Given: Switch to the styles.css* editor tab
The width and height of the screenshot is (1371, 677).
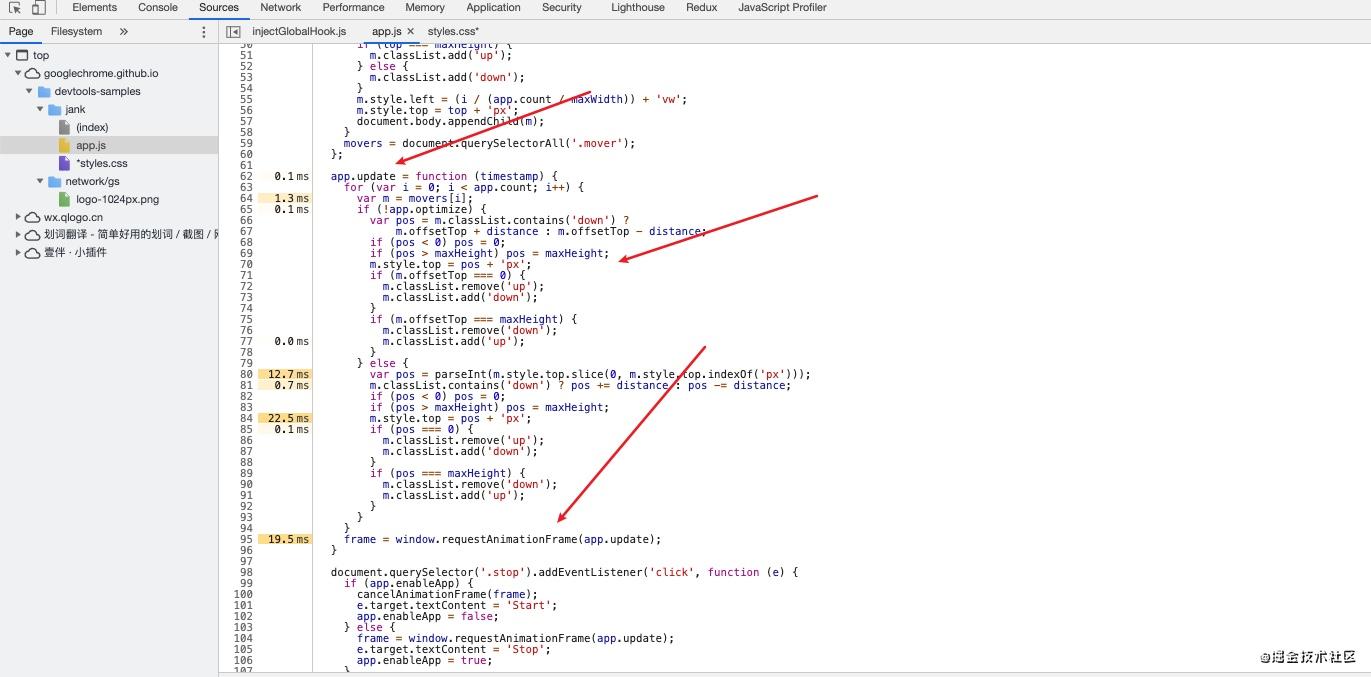Looking at the screenshot, I should pos(453,32).
